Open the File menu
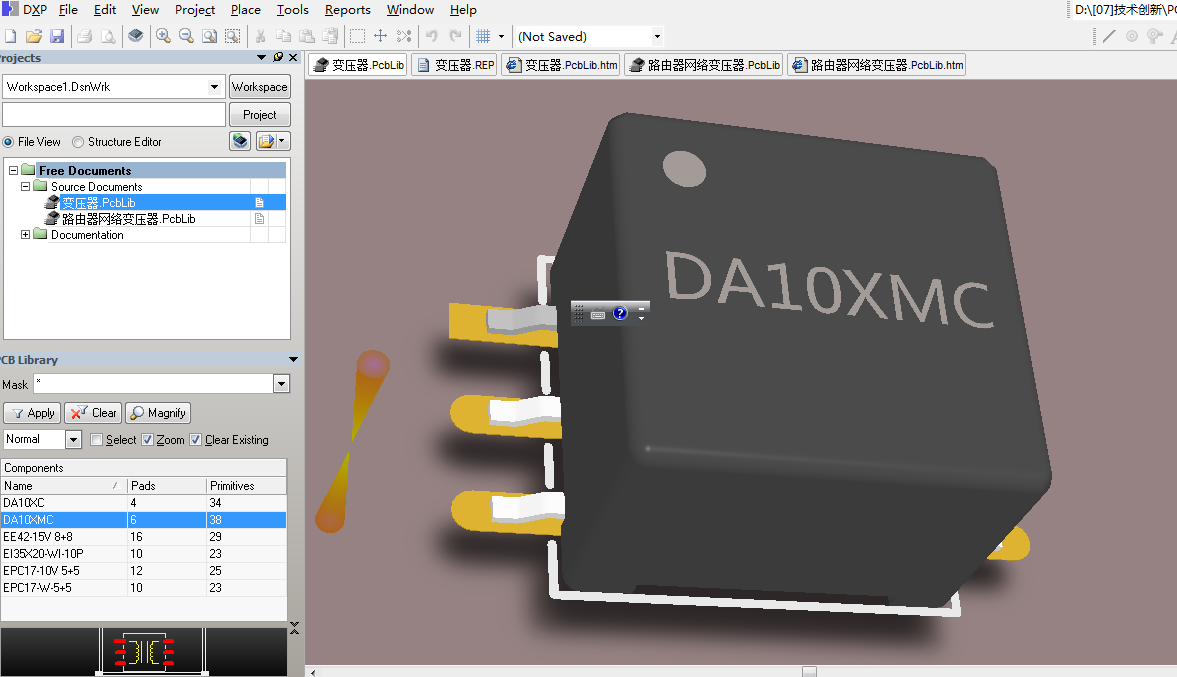The image size is (1177, 677). (68, 10)
